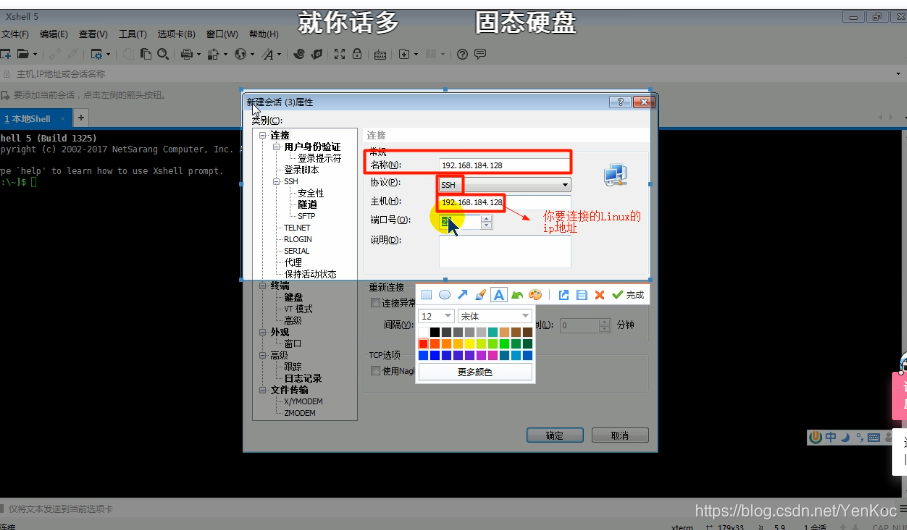907x530 pixels.
Task: Click the print icon in Xshell toolbar
Action: [186, 54]
